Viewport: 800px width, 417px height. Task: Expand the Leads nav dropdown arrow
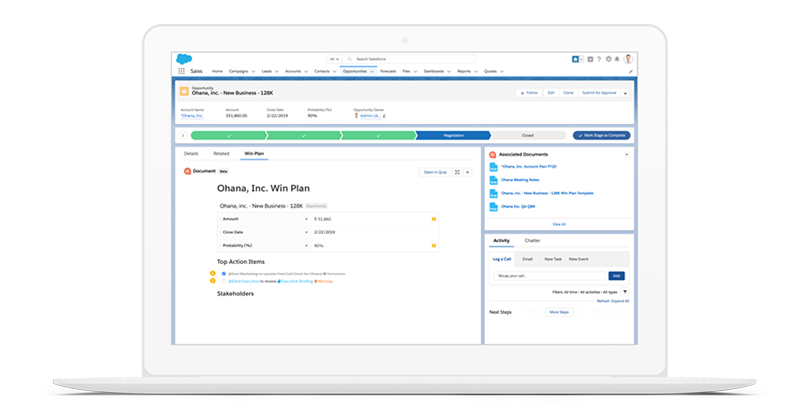click(277, 72)
